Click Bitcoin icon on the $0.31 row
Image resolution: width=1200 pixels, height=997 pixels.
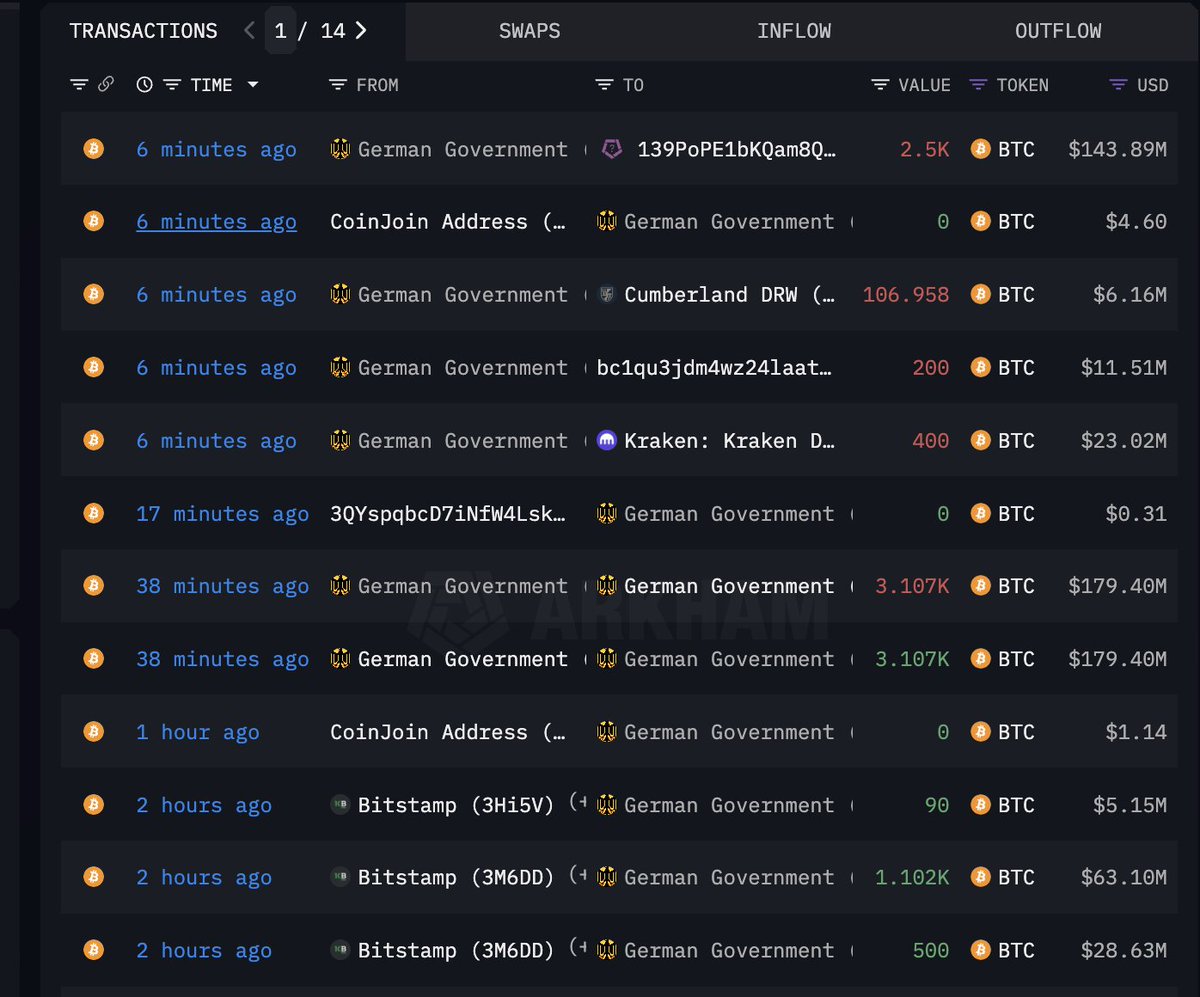click(x=93, y=513)
